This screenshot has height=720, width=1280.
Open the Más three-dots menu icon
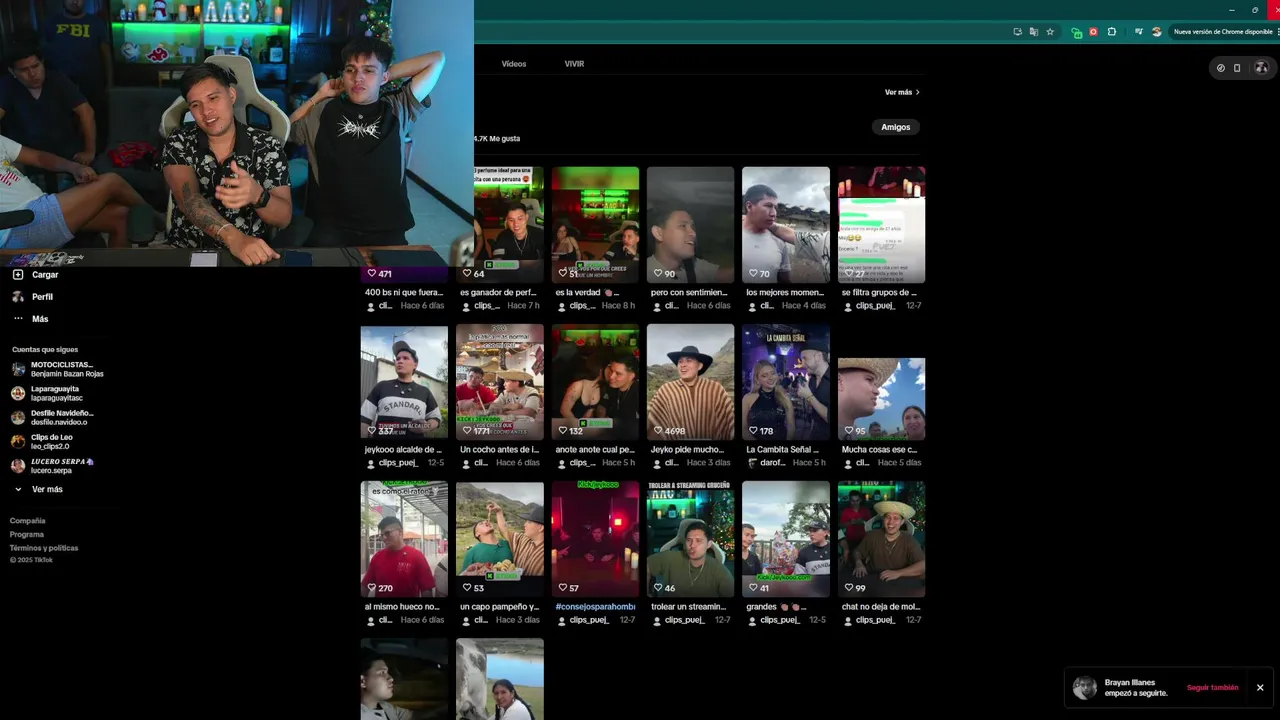[x=18, y=318]
